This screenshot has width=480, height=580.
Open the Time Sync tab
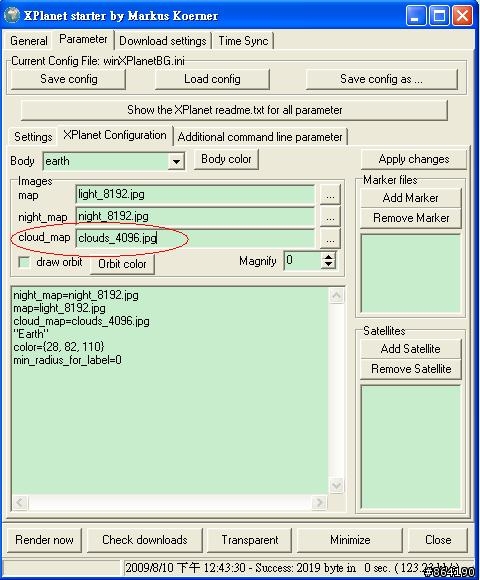(243, 41)
